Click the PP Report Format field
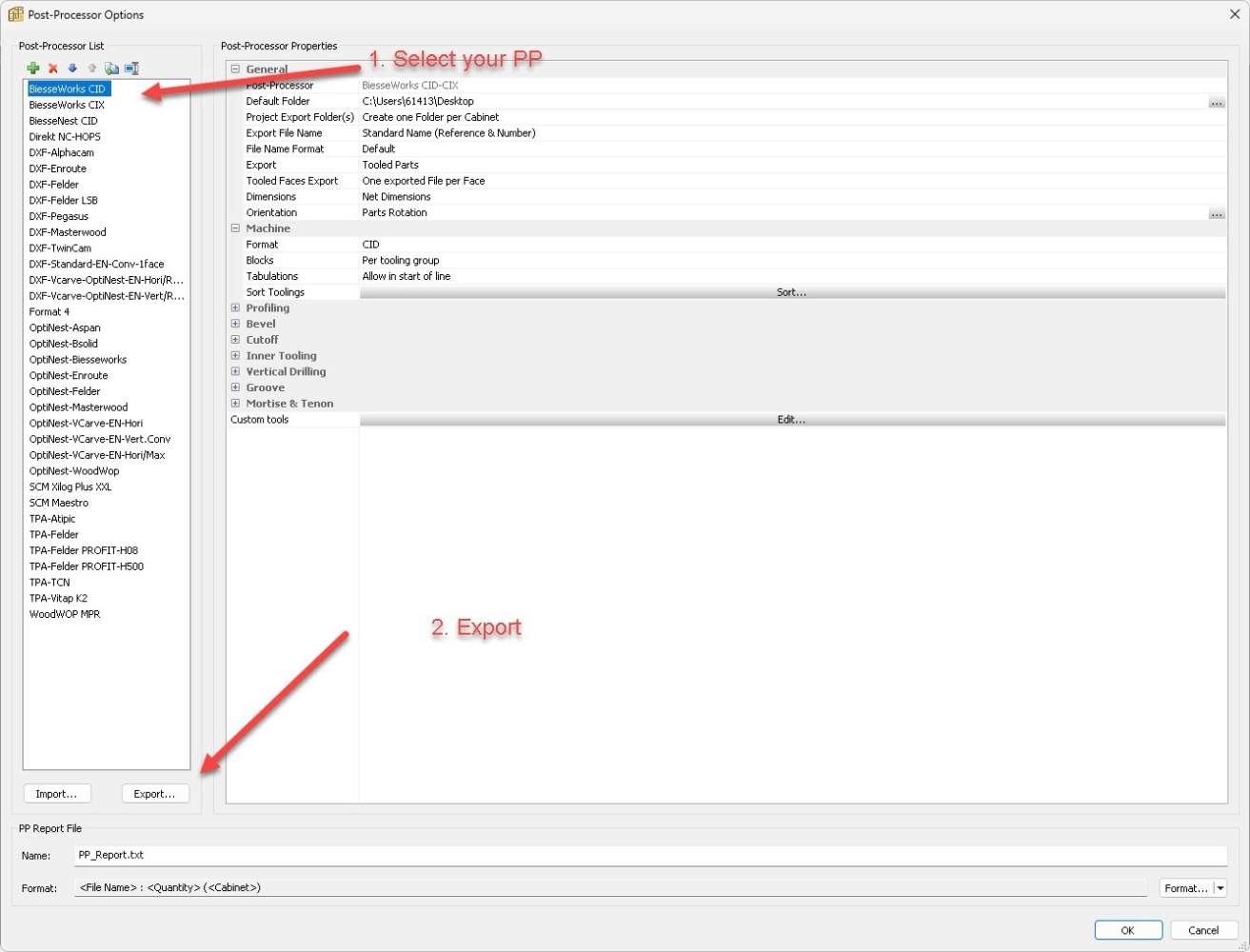Screen dimensions: 1250x952 click(x=611, y=888)
